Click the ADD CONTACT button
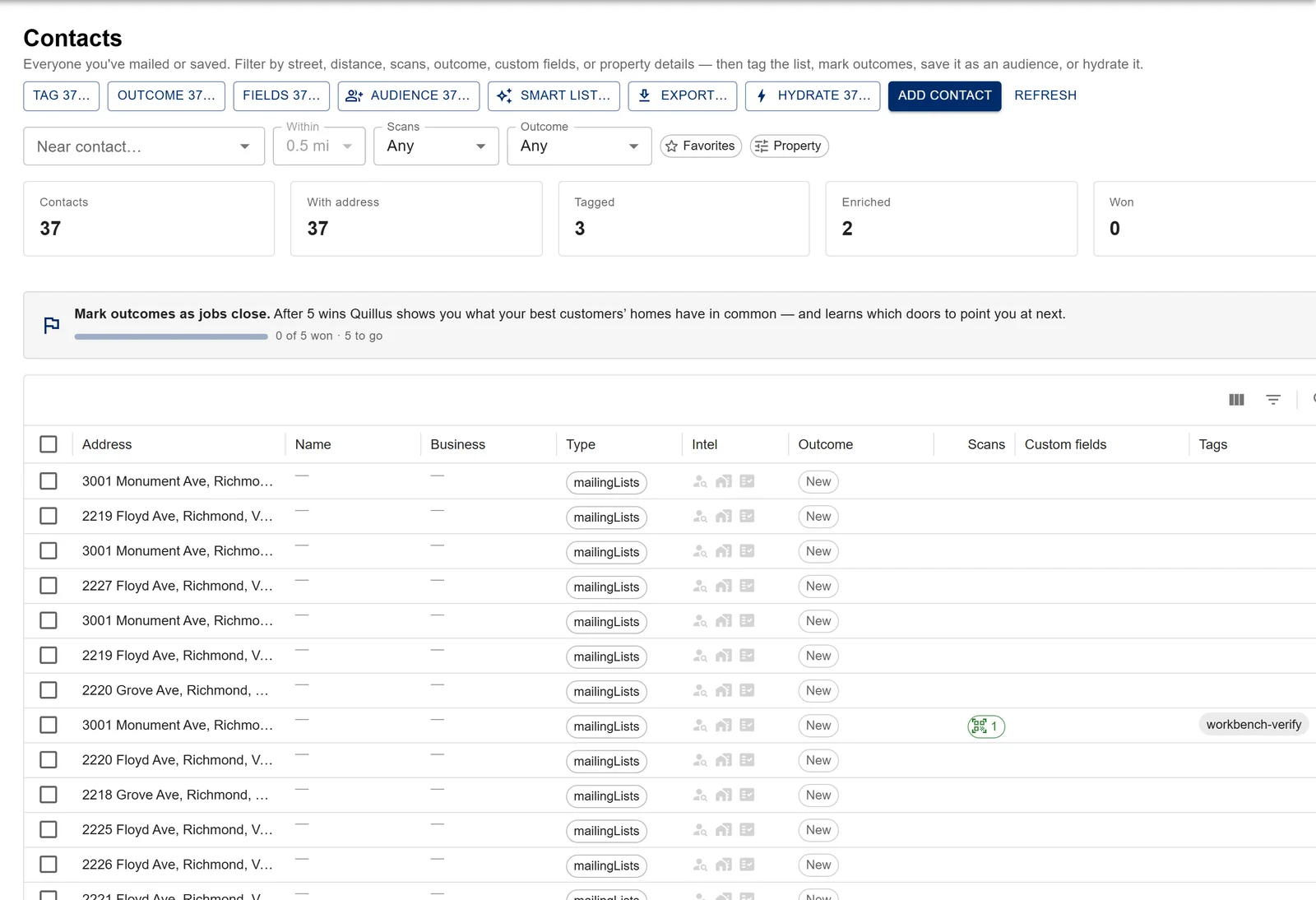1316x900 pixels. point(944,95)
